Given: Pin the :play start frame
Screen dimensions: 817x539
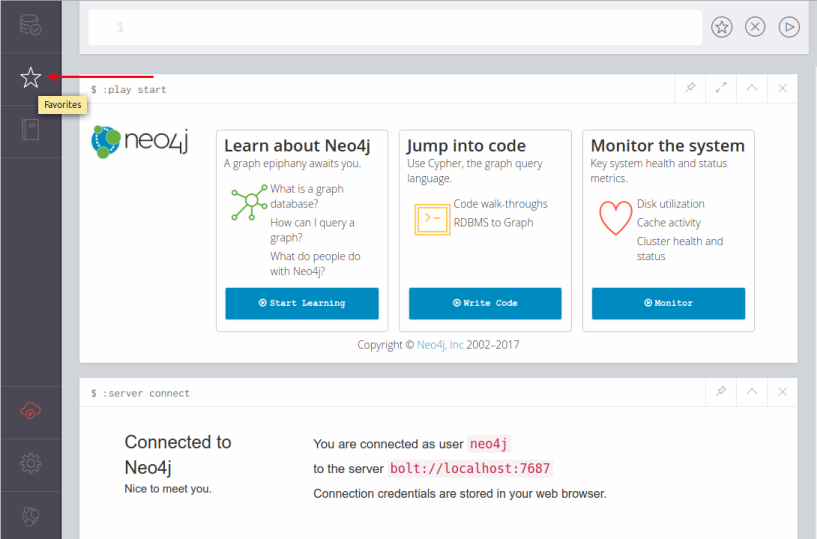Looking at the screenshot, I should (690, 89).
